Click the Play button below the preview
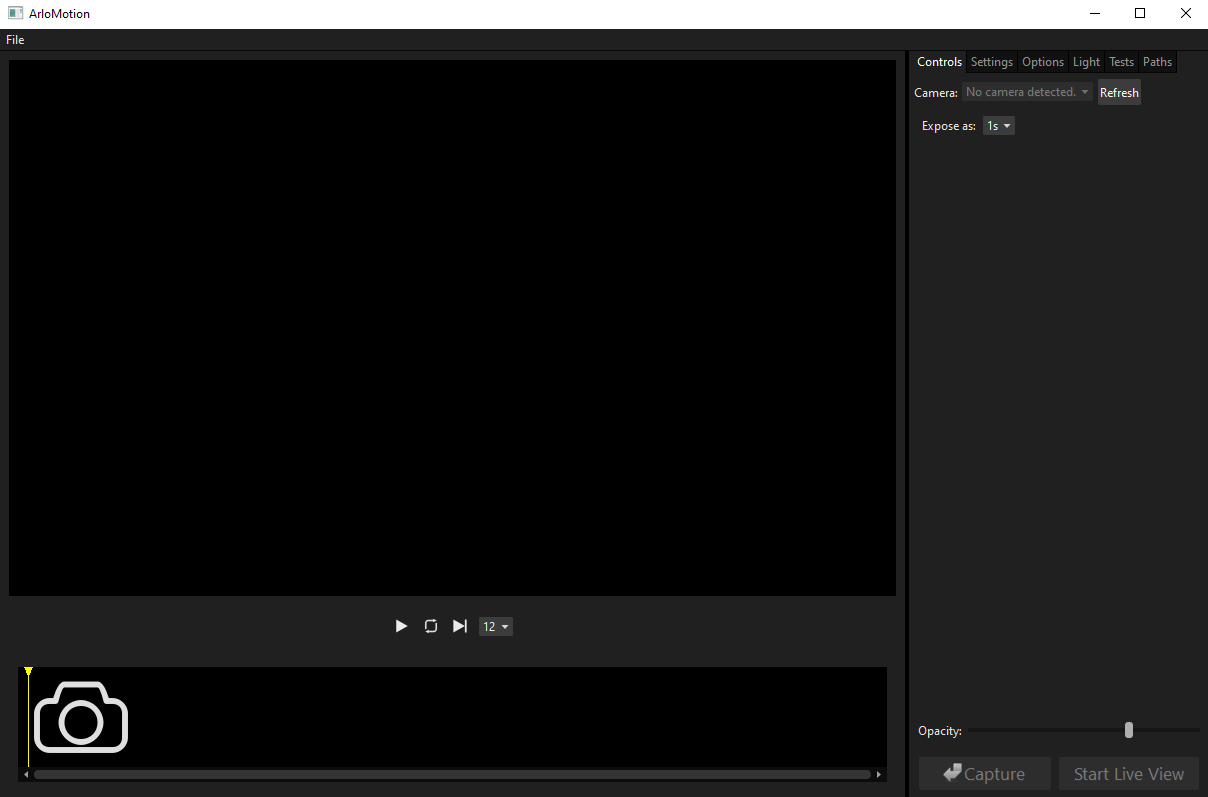This screenshot has height=797, width=1208. tap(401, 626)
